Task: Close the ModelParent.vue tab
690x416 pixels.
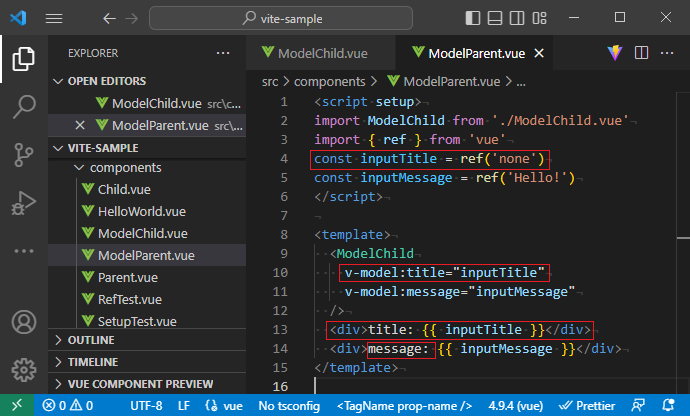Action: (x=539, y=53)
